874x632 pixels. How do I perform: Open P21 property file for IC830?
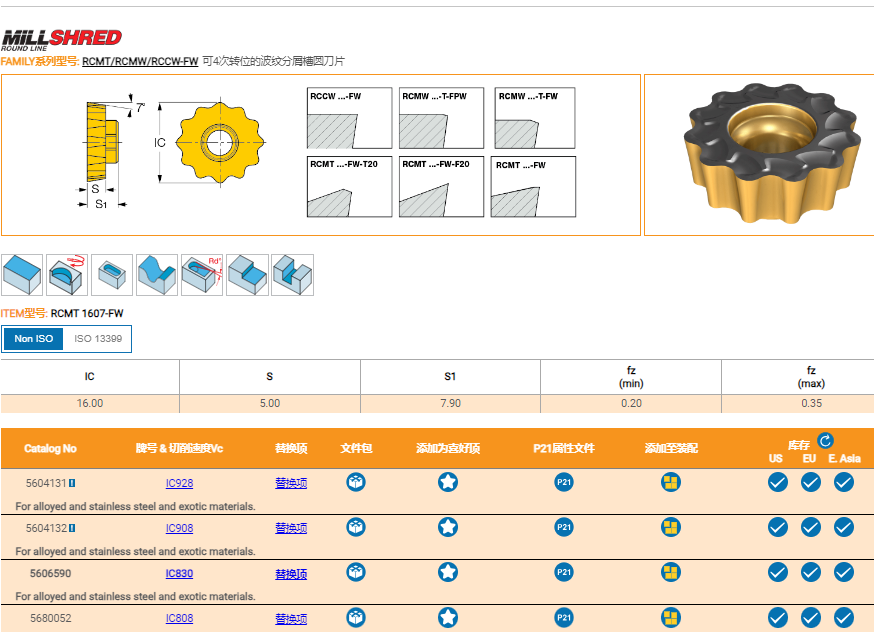(x=564, y=572)
